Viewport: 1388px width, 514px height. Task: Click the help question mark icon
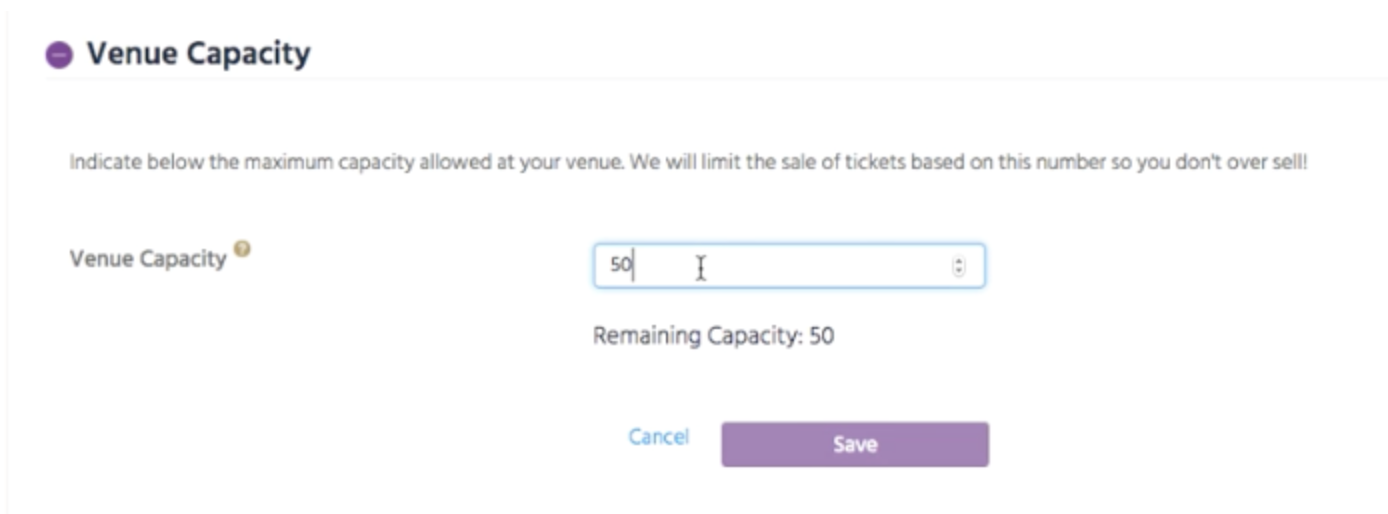[x=242, y=250]
